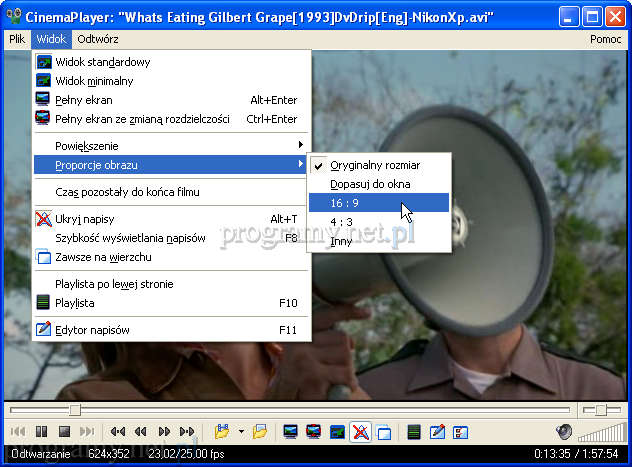Click 'Pomoc' in the menu bar
The image size is (632, 467).
(605, 39)
